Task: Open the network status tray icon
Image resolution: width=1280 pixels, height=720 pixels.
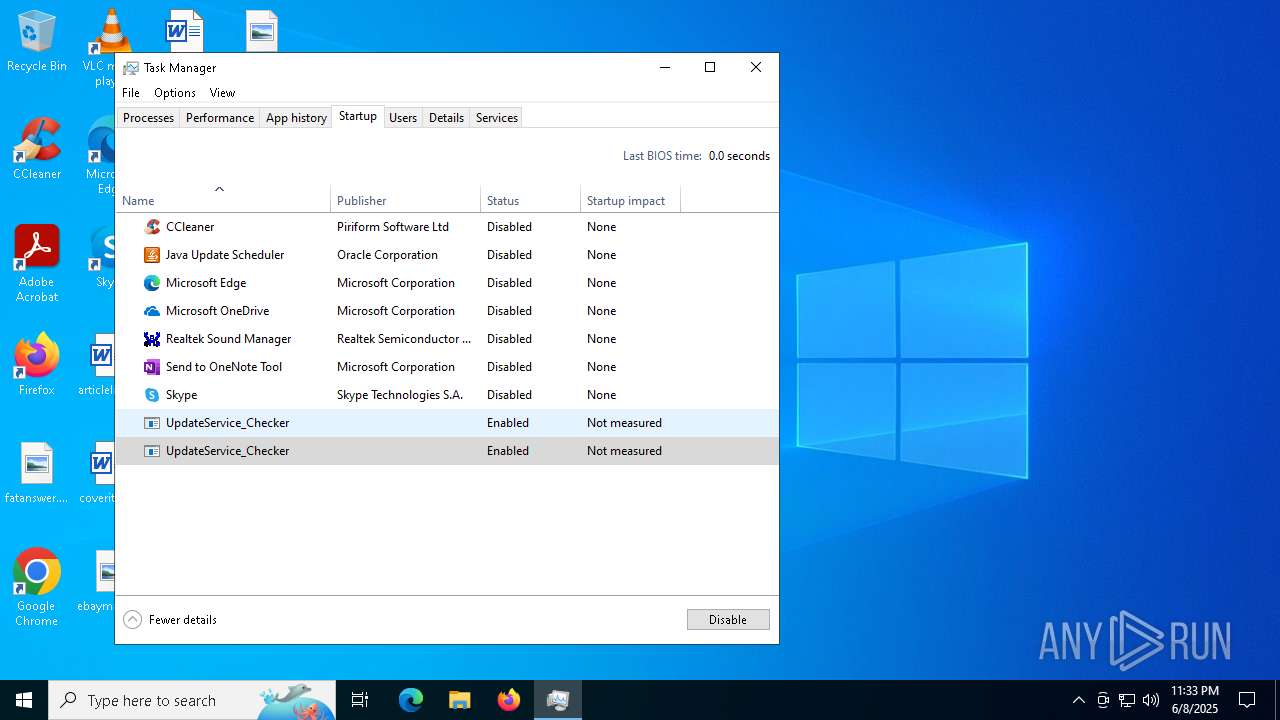Action: [x=1127, y=700]
